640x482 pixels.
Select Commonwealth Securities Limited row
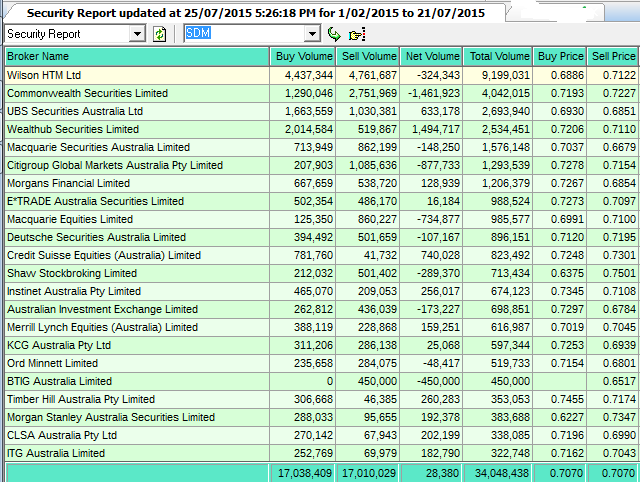(322, 93)
